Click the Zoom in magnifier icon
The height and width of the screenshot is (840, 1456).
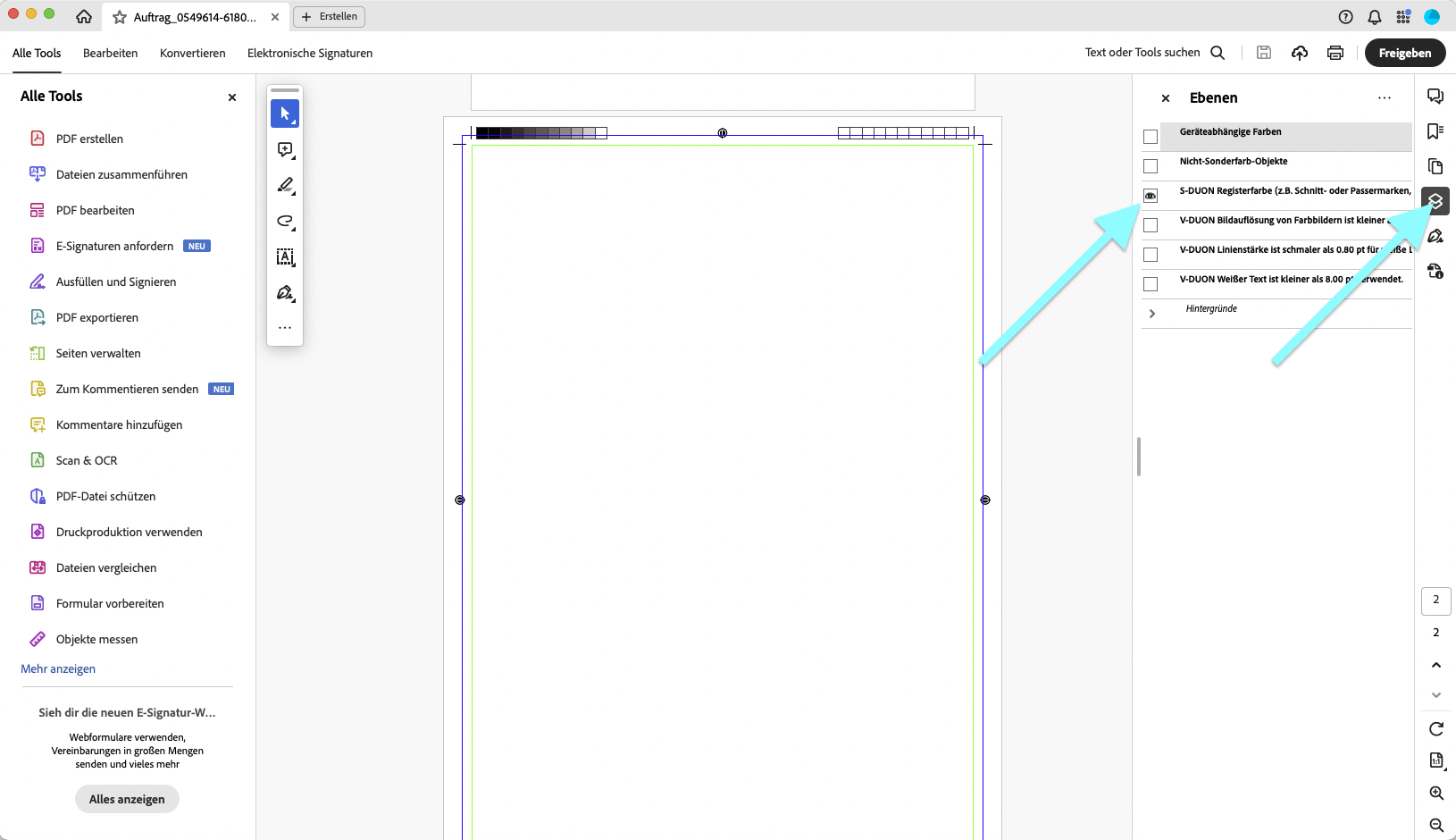1435,793
